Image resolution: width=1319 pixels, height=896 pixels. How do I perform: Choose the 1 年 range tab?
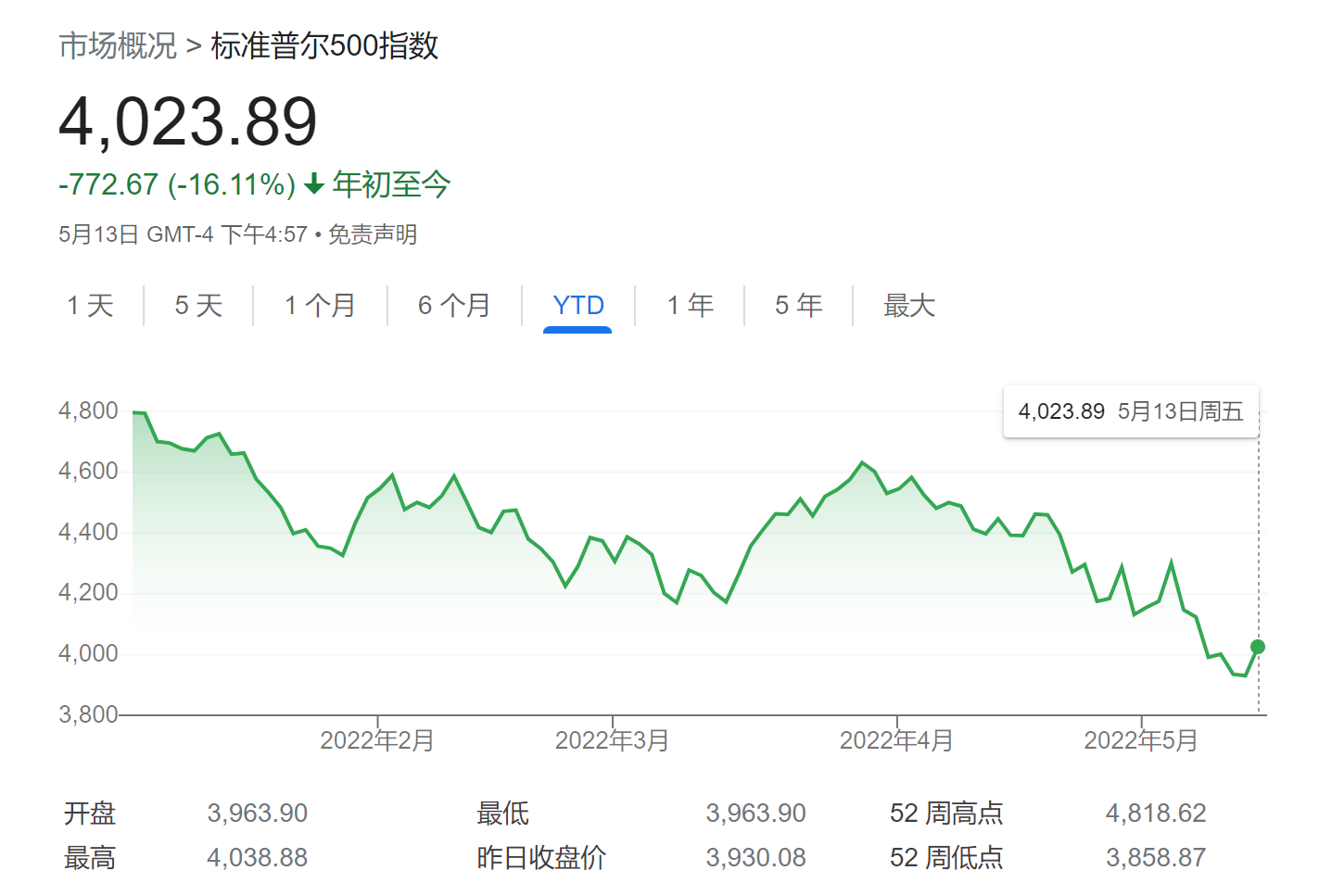point(690,306)
